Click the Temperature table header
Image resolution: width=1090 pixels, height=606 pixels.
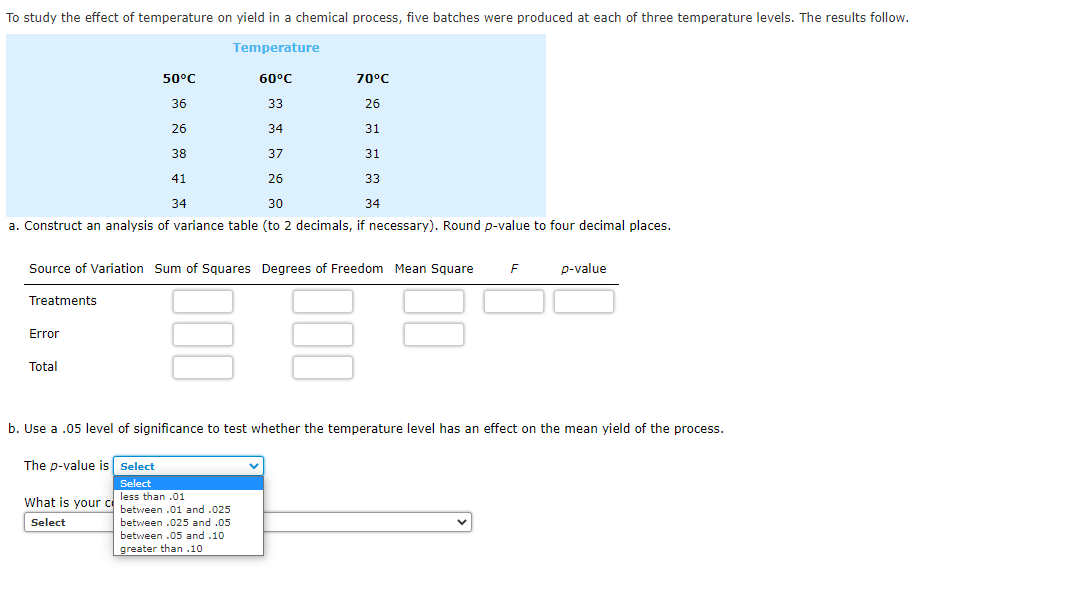pos(276,47)
